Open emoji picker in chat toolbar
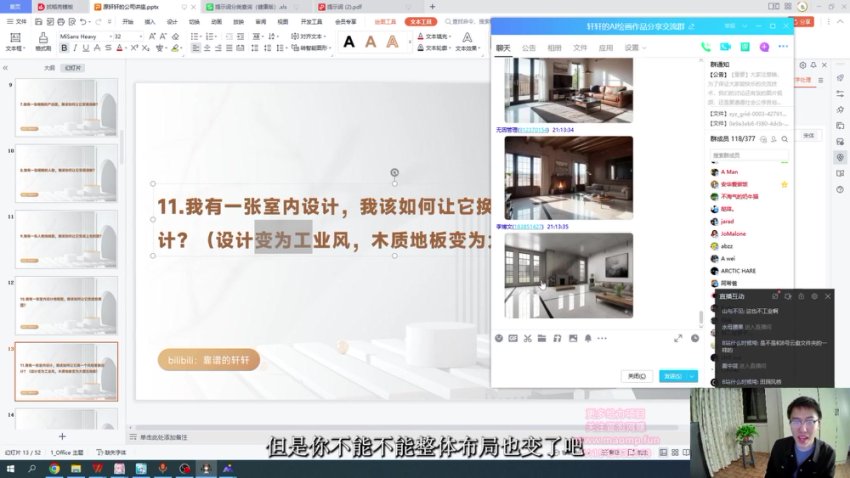Viewport: 850px width, 478px height. point(499,338)
